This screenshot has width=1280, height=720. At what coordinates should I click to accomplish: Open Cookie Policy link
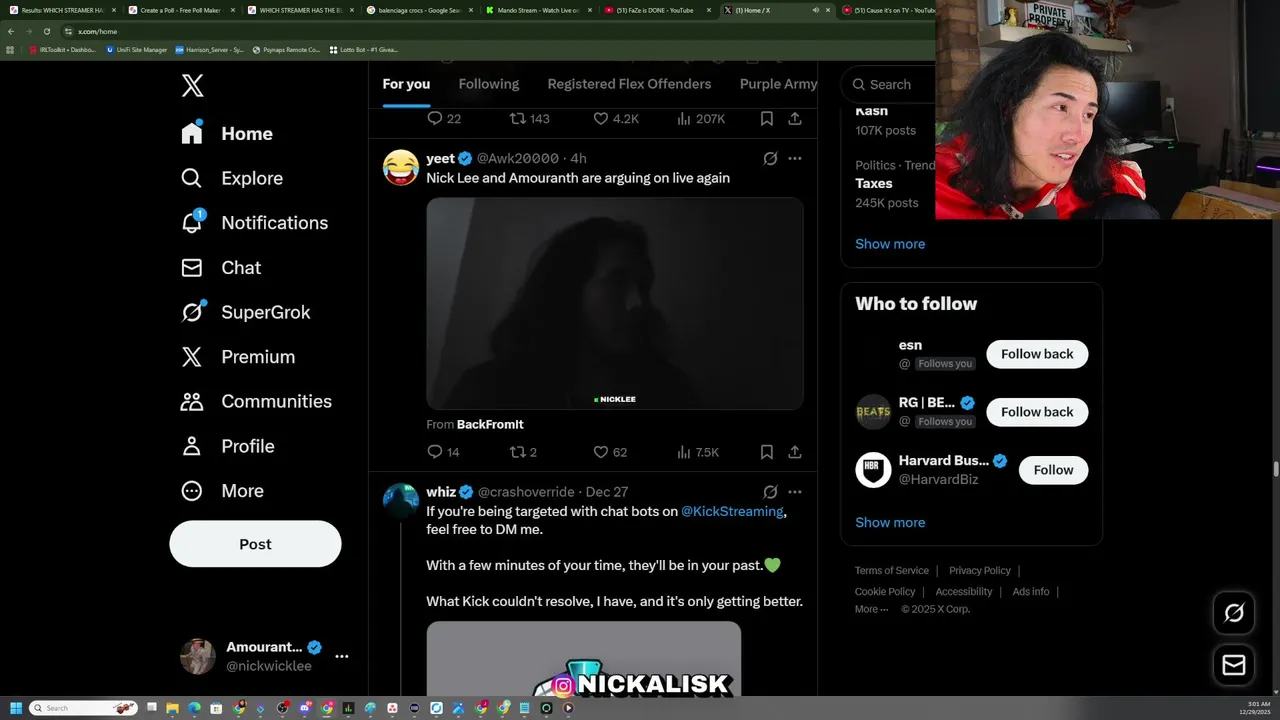click(x=885, y=591)
